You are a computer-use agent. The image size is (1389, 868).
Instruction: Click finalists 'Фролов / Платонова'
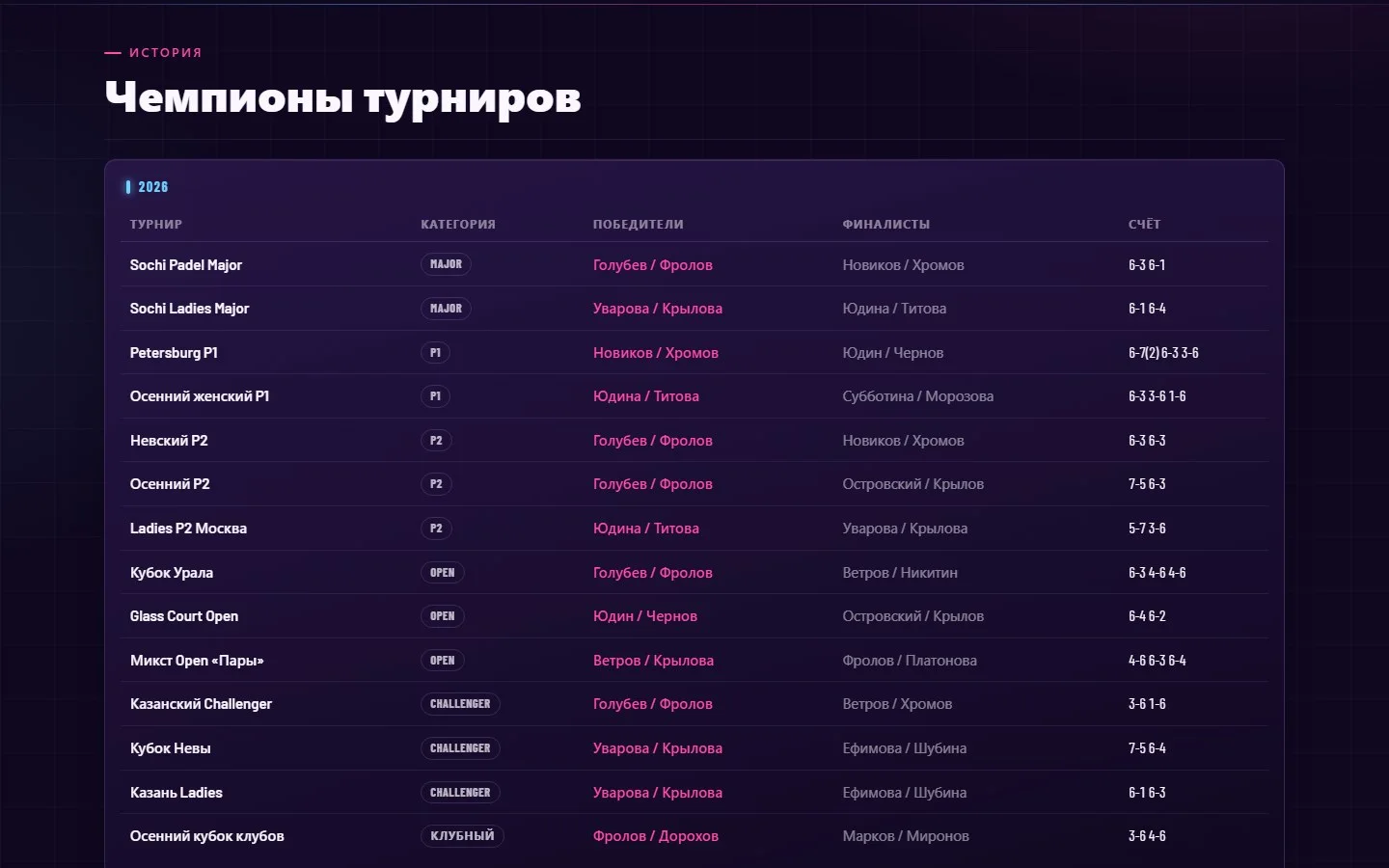coord(910,661)
